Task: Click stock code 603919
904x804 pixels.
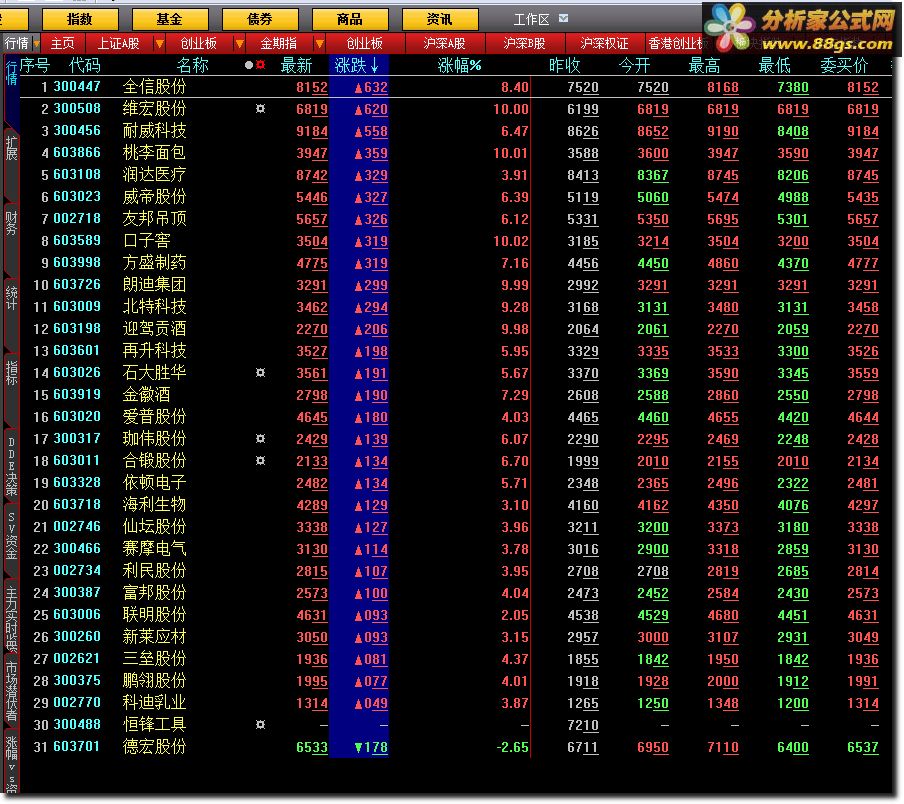Action: point(77,395)
